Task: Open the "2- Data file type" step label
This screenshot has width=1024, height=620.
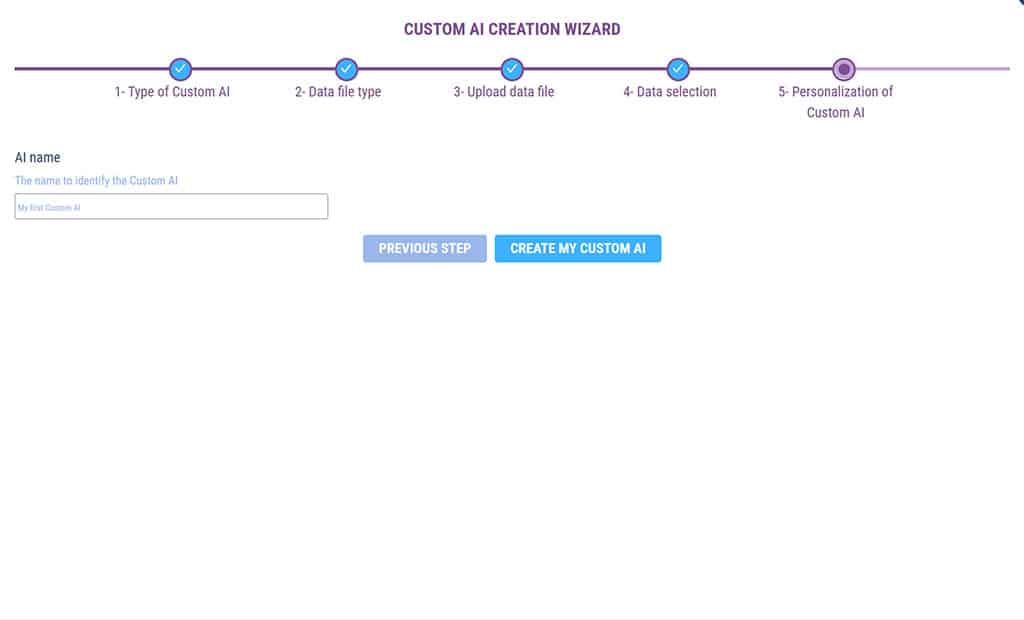Action: point(338,92)
